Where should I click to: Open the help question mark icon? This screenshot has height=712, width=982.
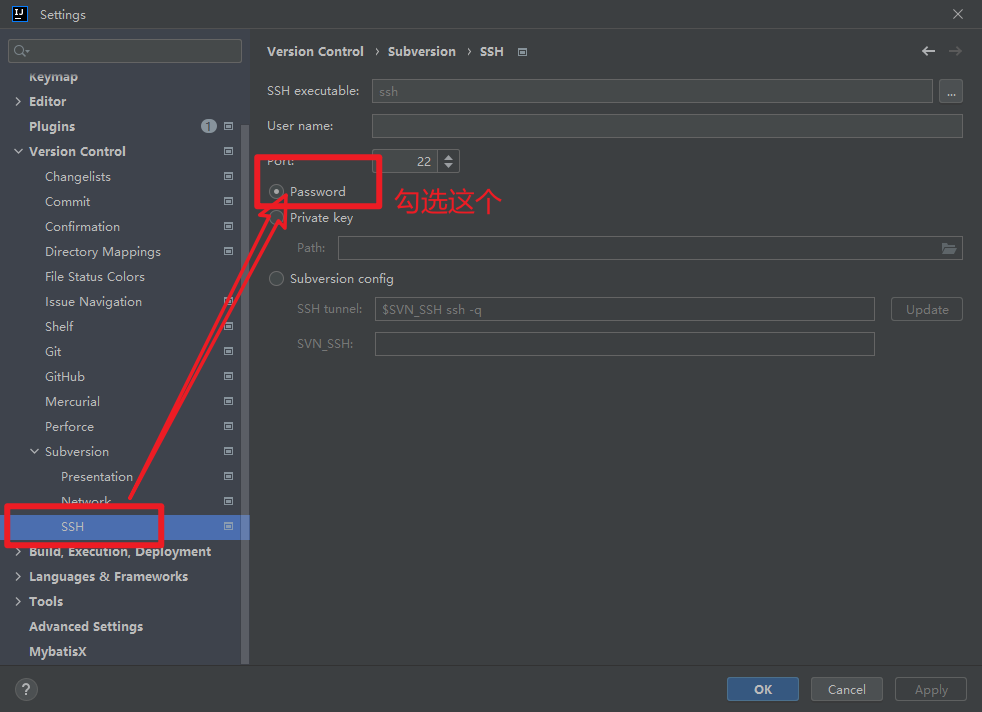pyautogui.click(x=27, y=689)
